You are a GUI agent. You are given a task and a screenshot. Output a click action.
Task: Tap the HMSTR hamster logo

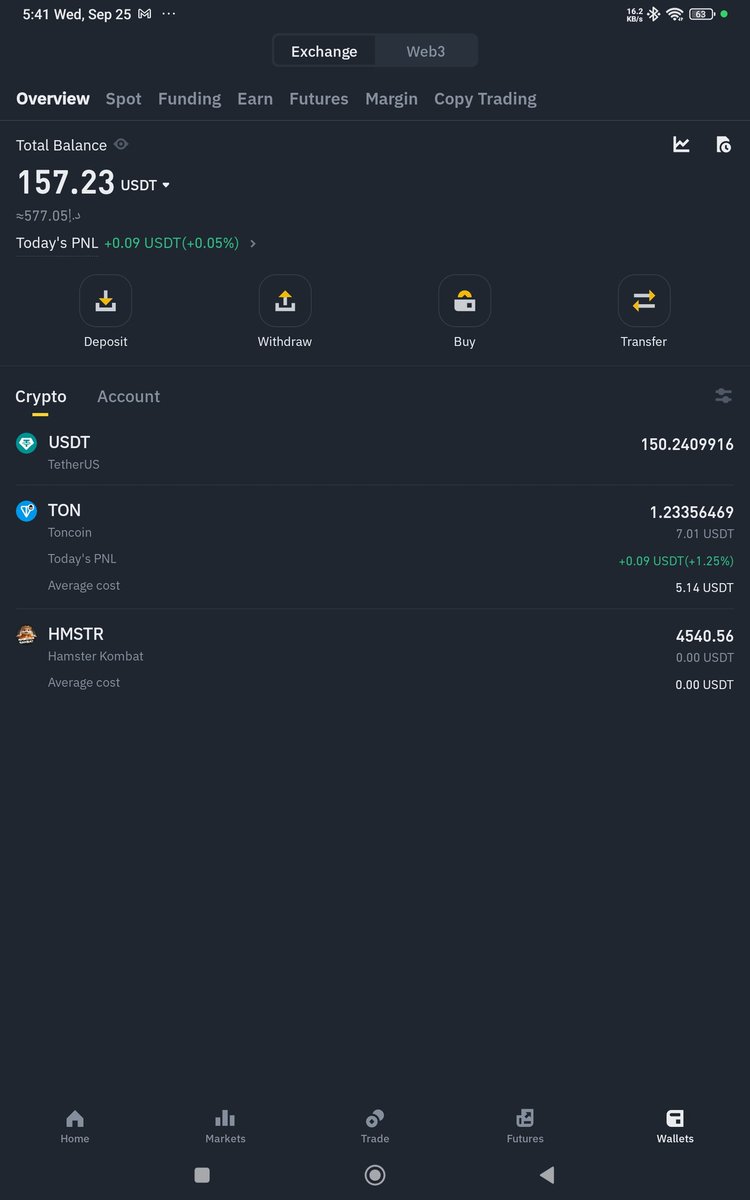[26, 634]
